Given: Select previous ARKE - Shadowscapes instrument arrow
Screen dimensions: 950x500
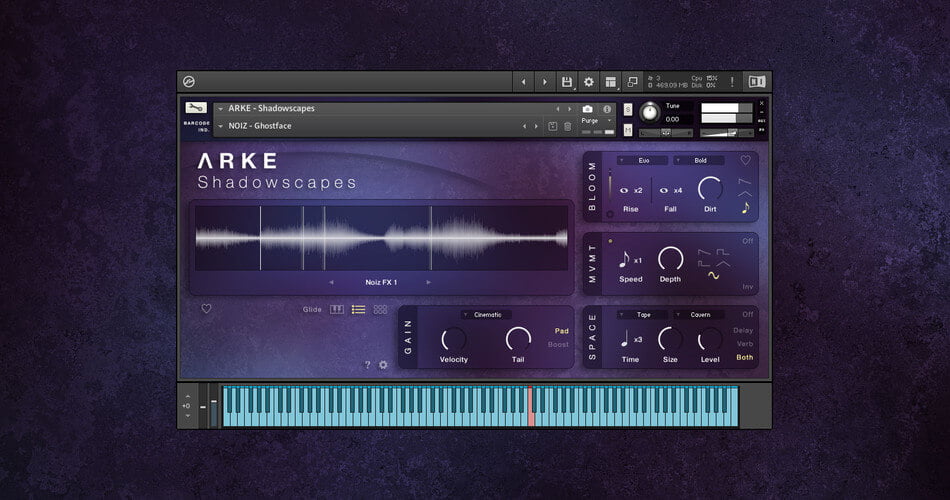Looking at the screenshot, I should (x=558, y=109).
